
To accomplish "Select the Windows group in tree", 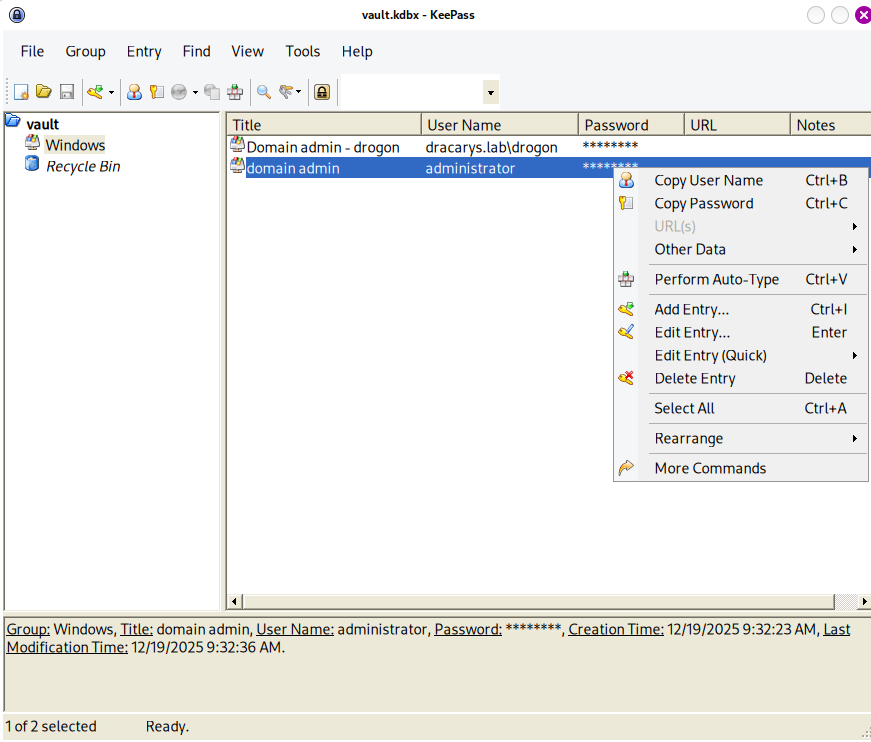I will [x=75, y=145].
